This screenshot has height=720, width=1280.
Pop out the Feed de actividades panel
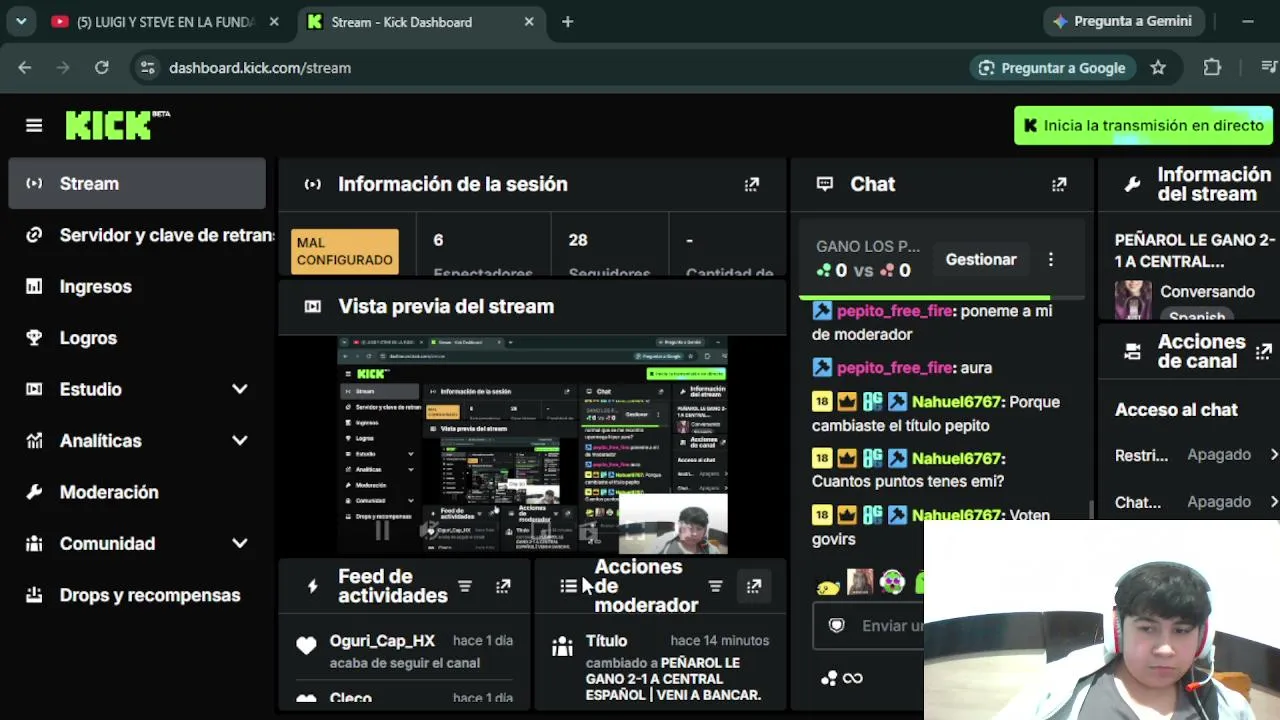click(x=503, y=586)
